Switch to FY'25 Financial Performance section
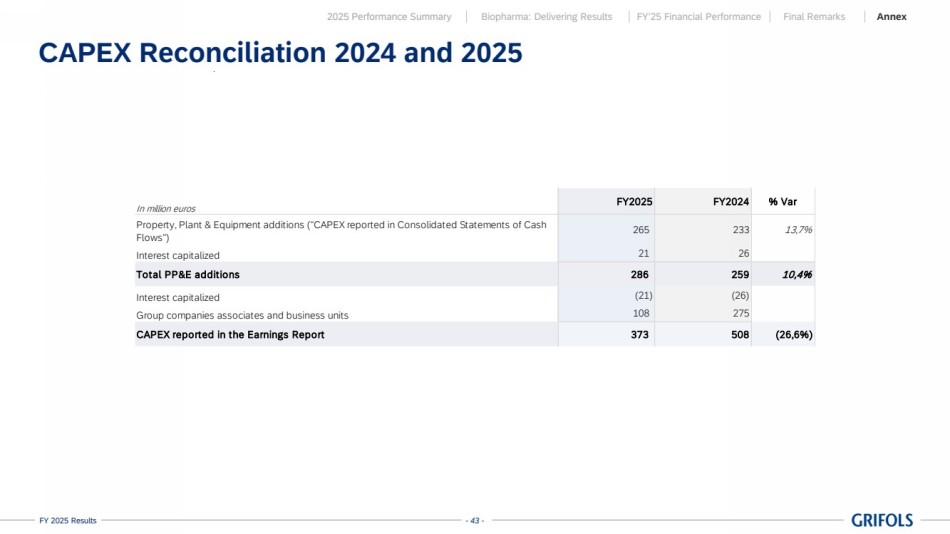This screenshot has height=534, width=950. 698,17
